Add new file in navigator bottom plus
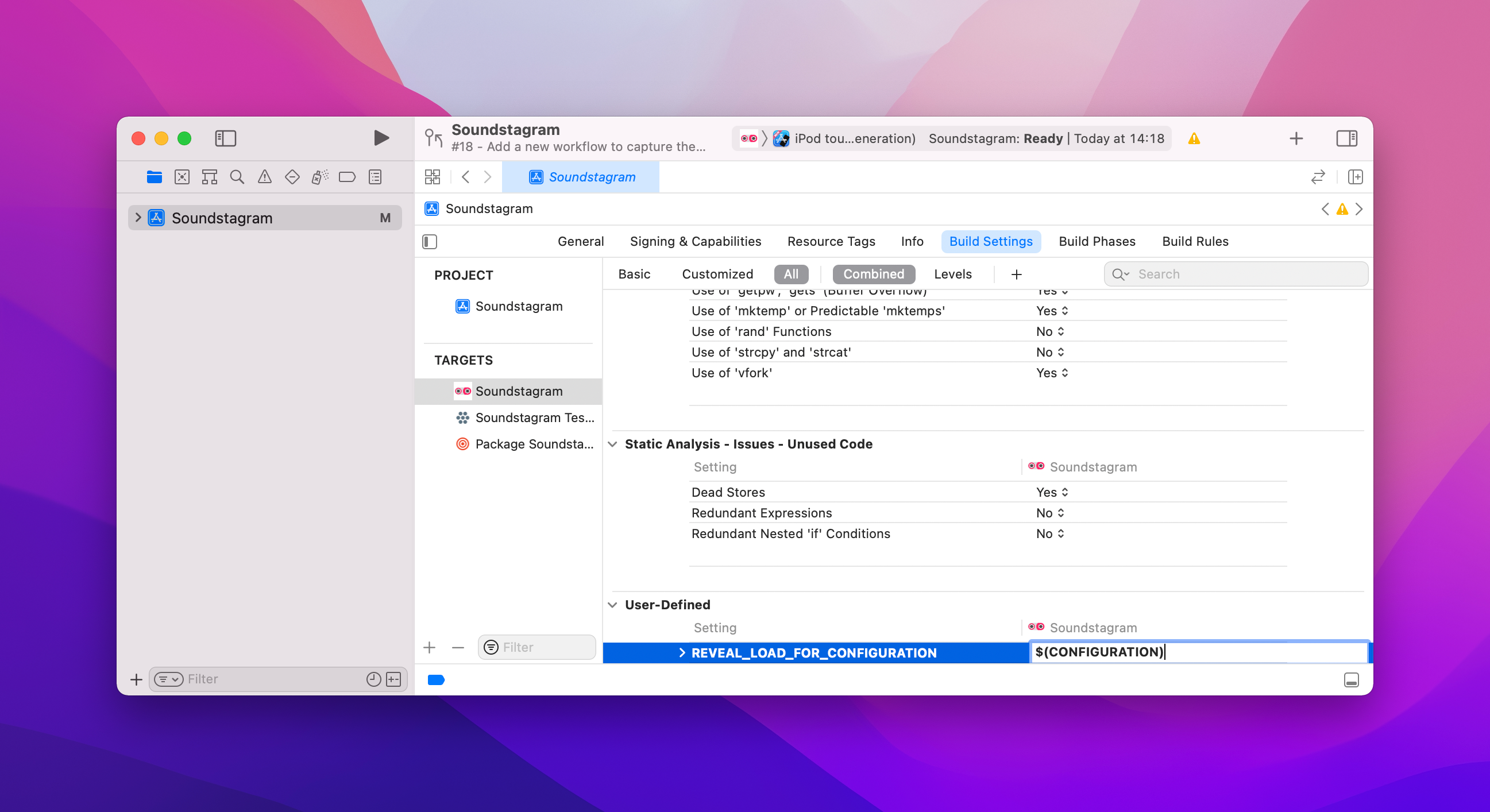The width and height of the screenshot is (1490, 812). pos(136,679)
